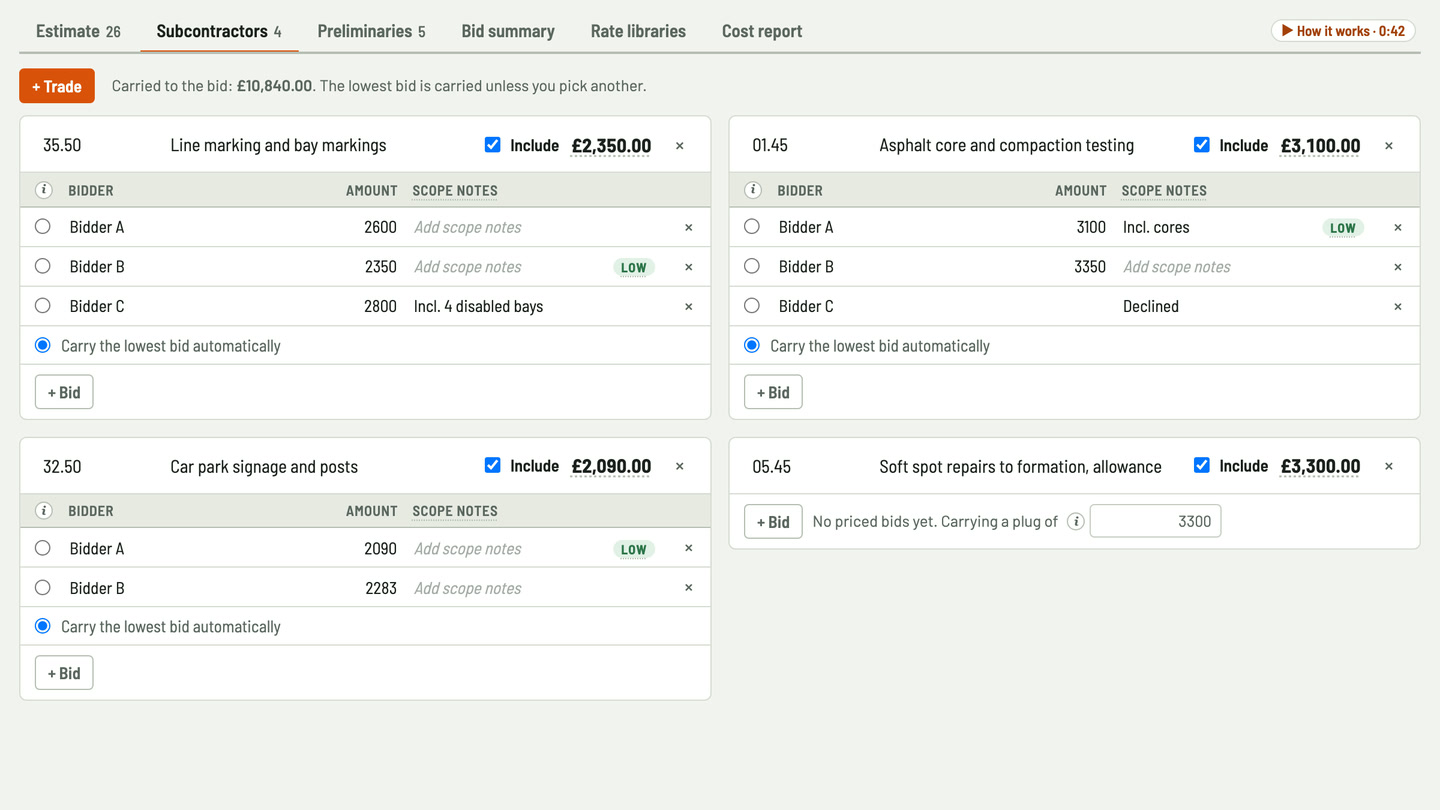
Task: Select Bidder B radio for car park signage
Action: [42, 588]
